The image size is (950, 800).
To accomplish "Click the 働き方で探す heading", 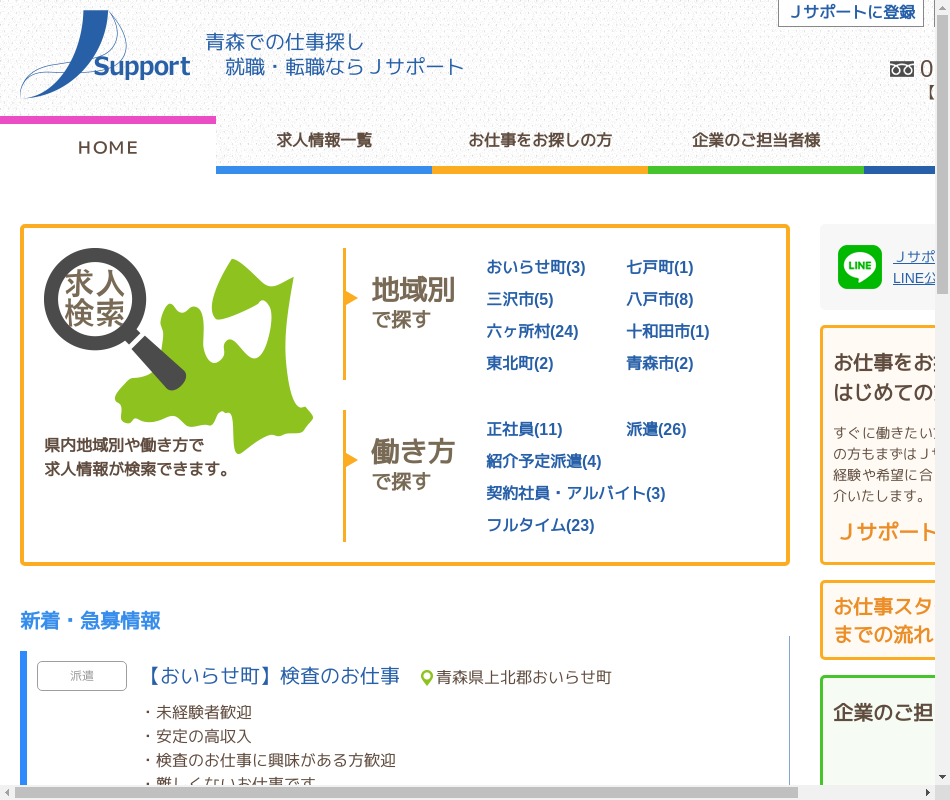I will coord(413,464).
